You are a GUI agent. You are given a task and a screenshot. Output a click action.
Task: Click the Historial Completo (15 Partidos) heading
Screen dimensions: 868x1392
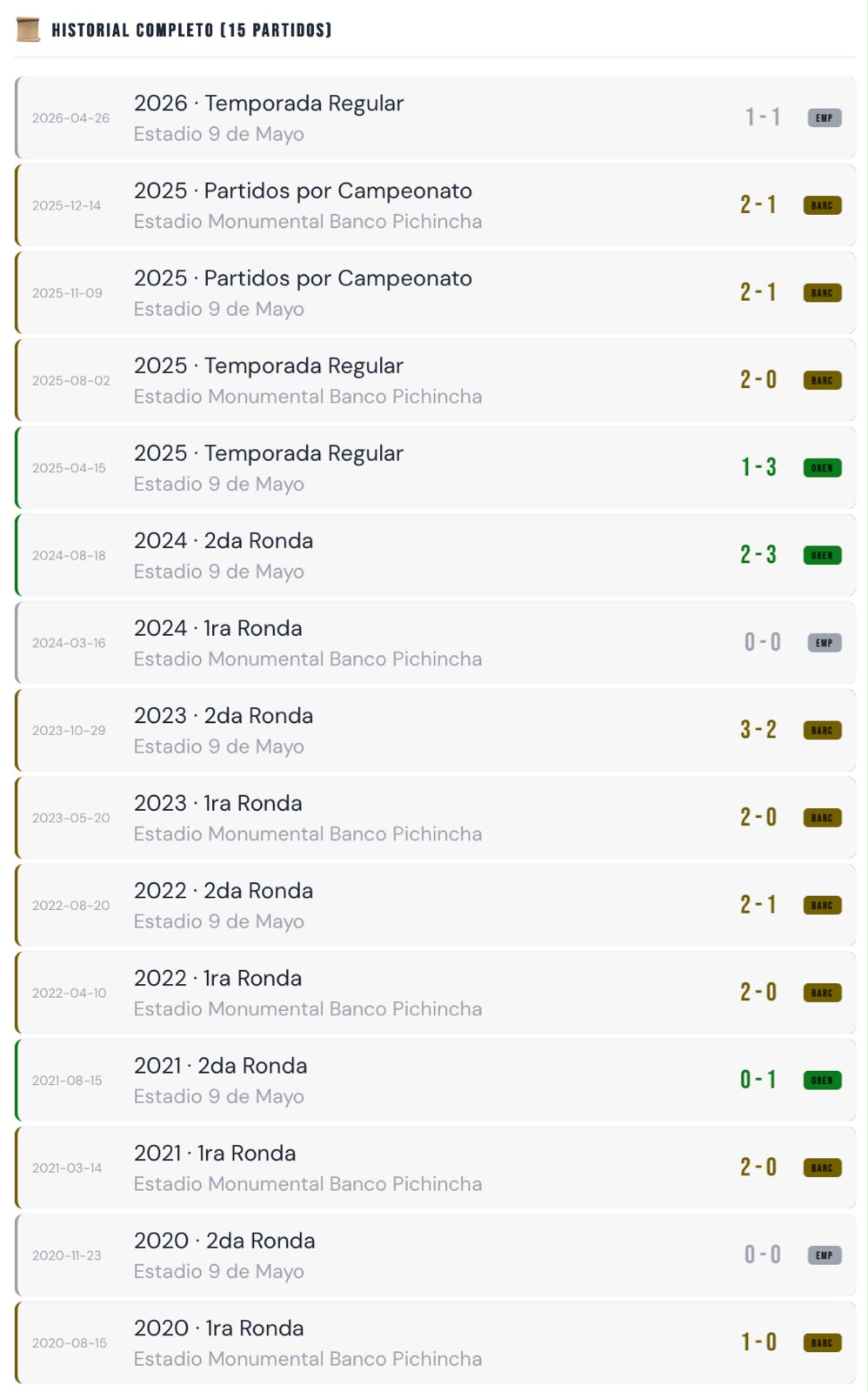(191, 30)
